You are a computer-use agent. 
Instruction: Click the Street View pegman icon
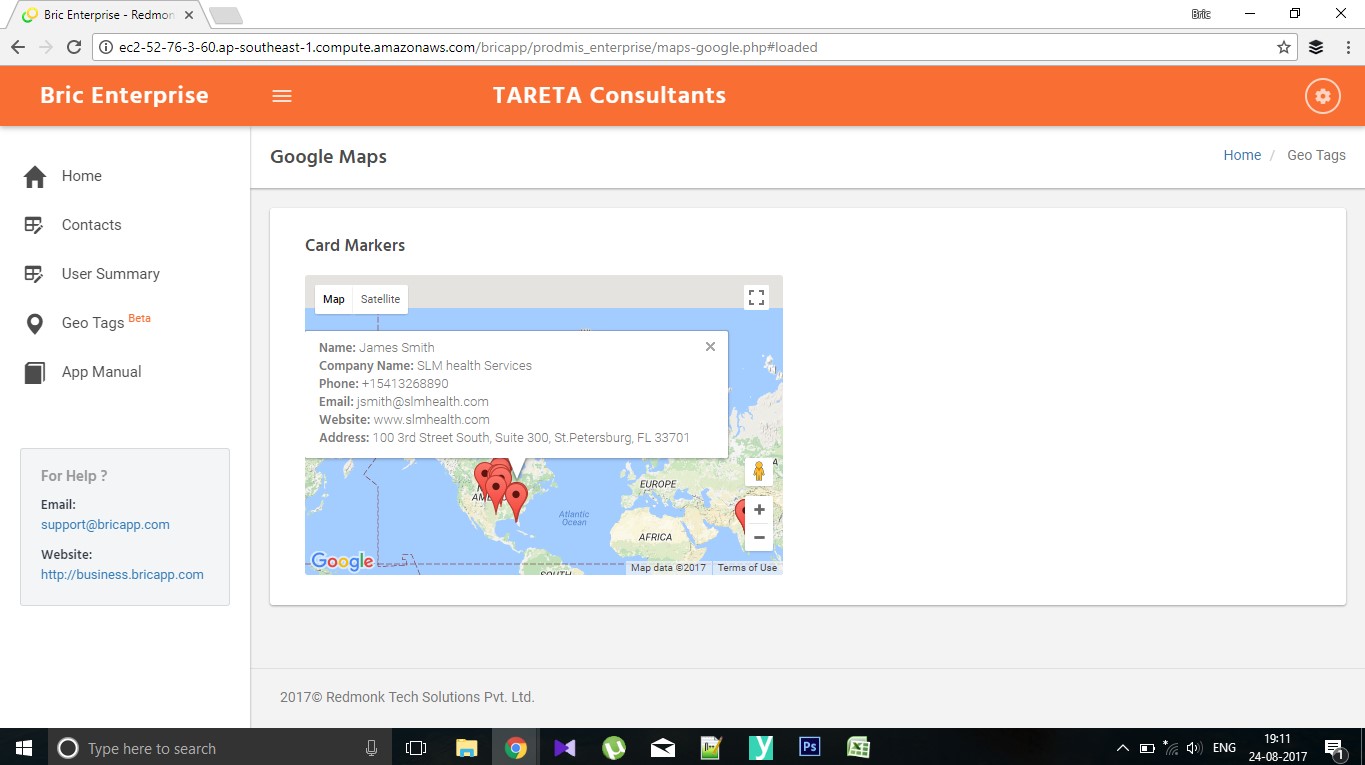pos(758,471)
